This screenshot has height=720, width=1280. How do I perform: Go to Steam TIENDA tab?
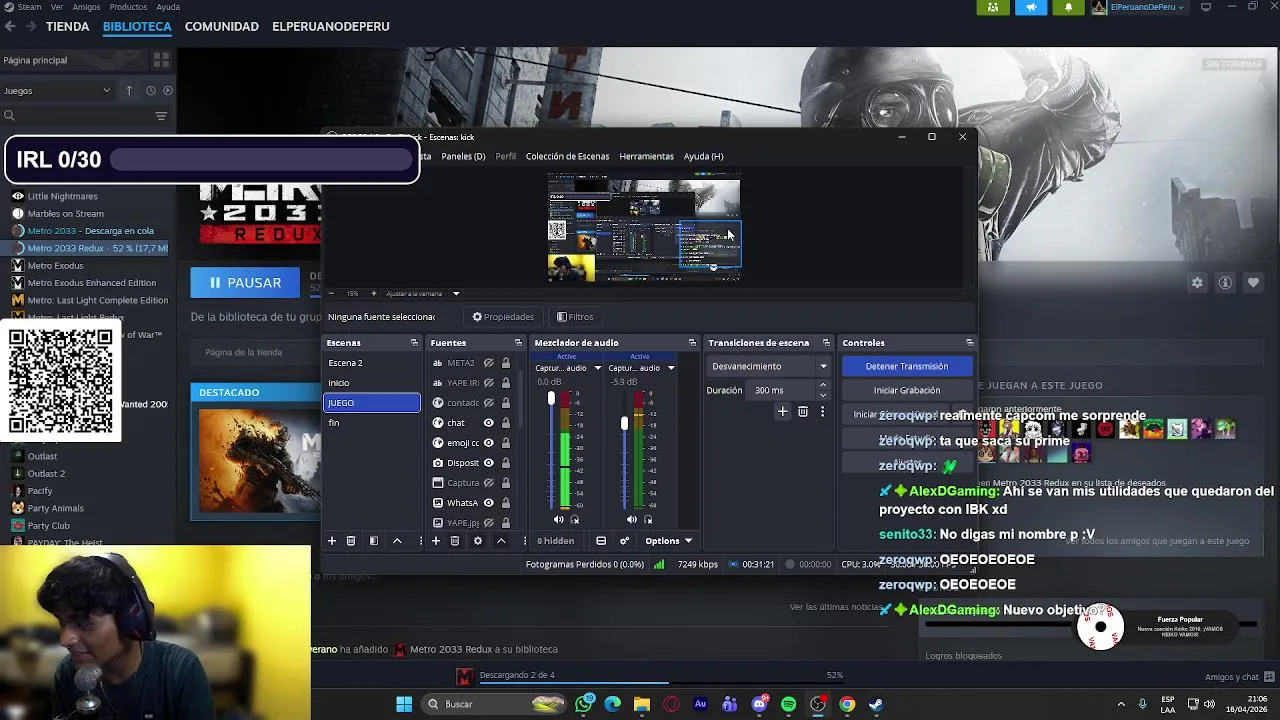click(x=67, y=27)
